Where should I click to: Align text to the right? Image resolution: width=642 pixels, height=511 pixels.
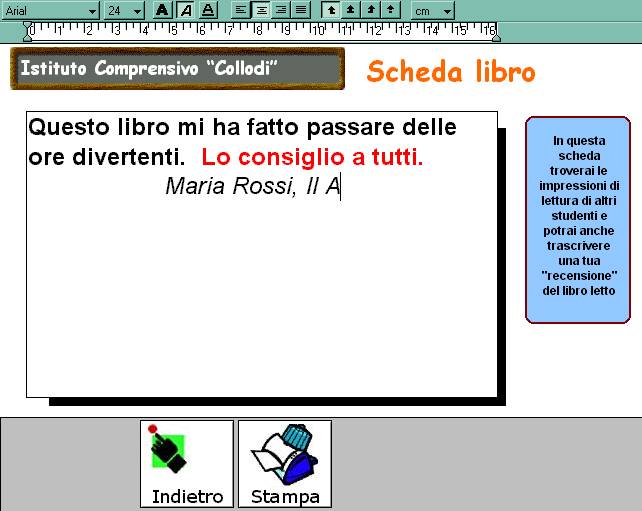pyautogui.click(x=281, y=10)
